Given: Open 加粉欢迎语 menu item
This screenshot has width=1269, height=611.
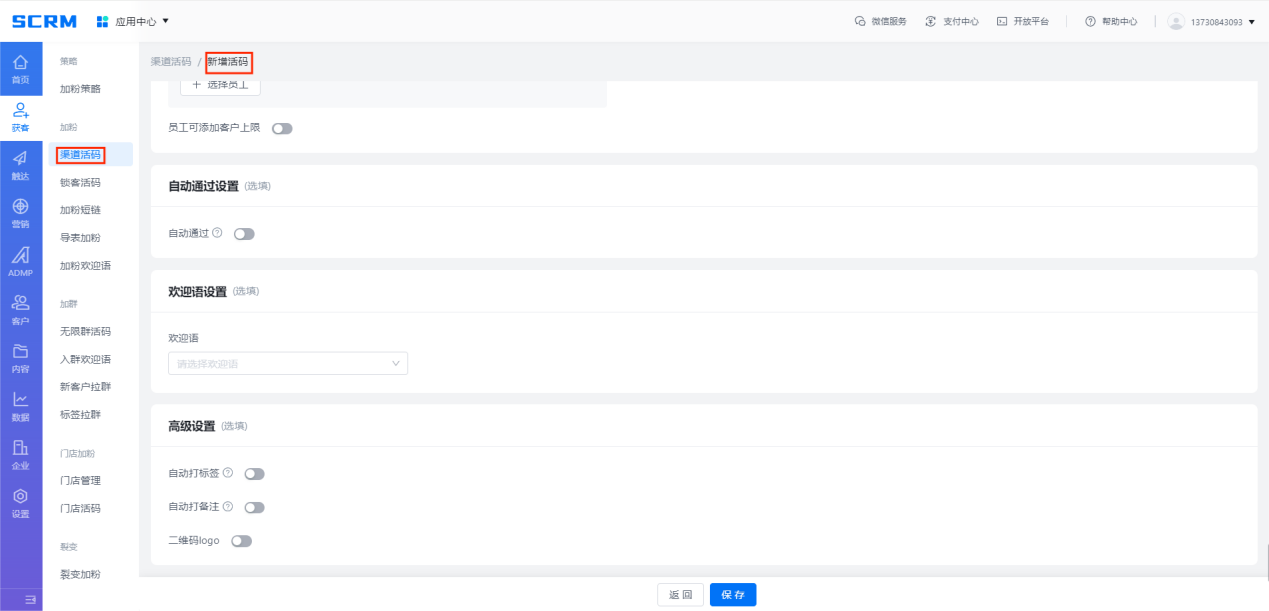Looking at the screenshot, I should coord(85,266).
